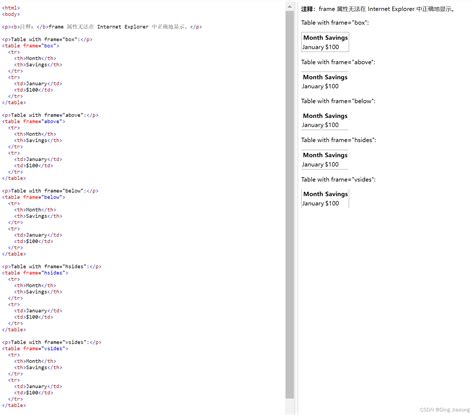Place cursor on table frame="hsides" code line

coord(35,273)
